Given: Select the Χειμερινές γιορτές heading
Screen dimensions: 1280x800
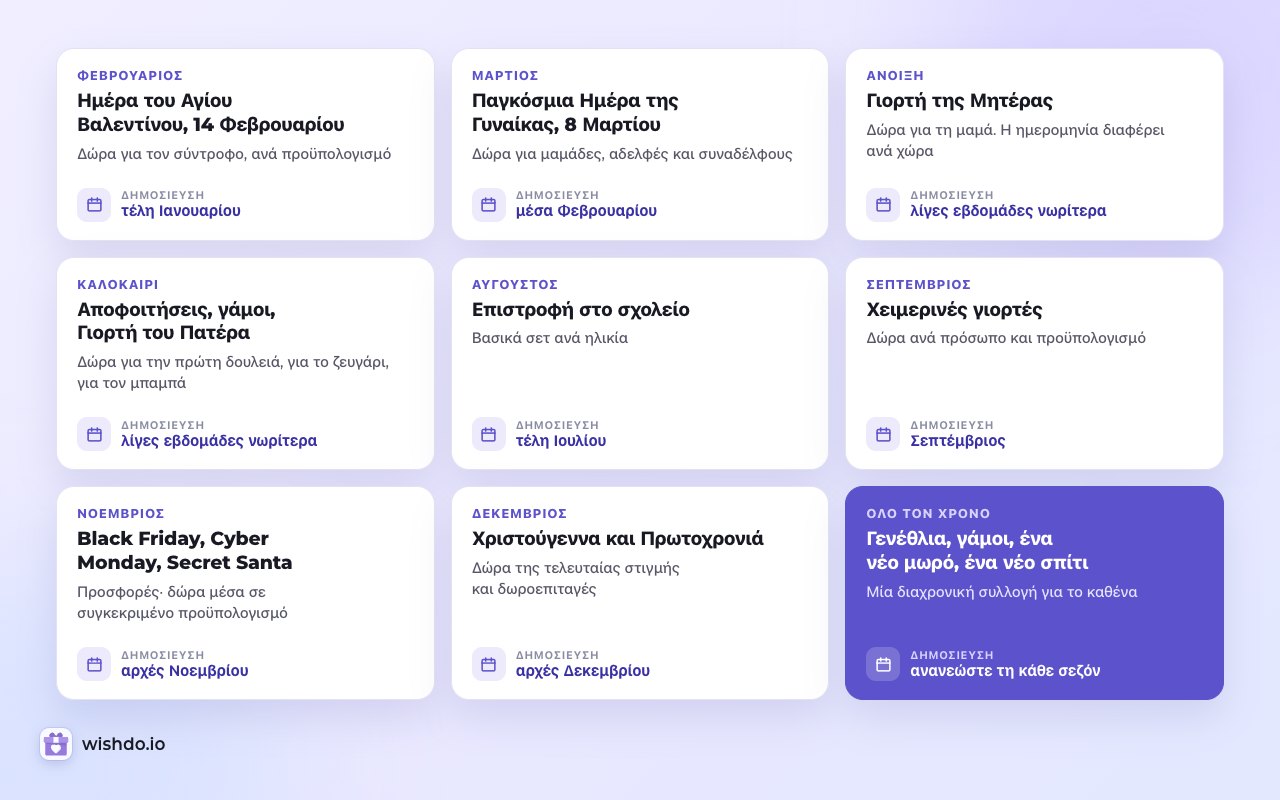Looking at the screenshot, I should [954, 309].
